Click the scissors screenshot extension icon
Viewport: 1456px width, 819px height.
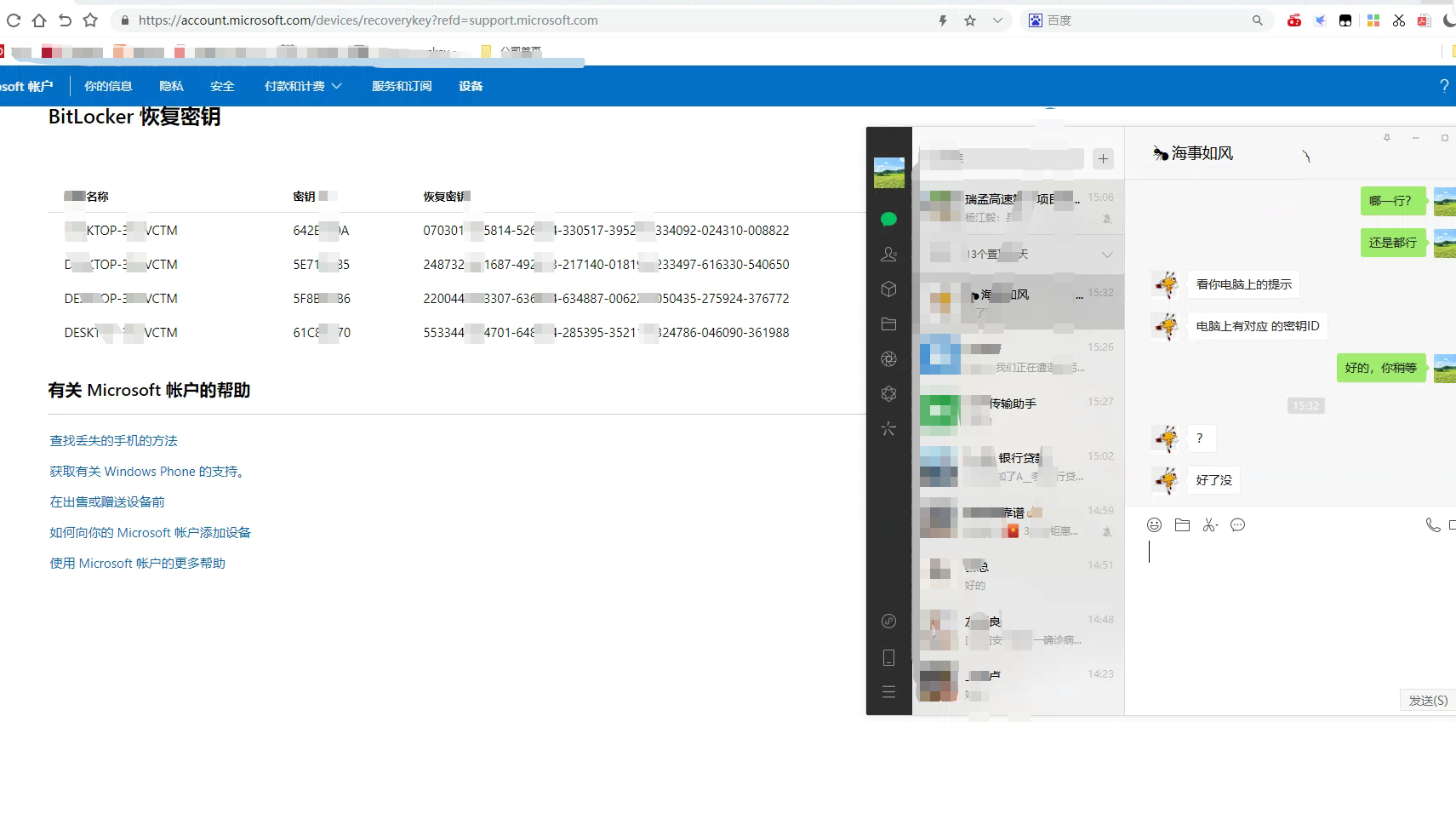point(1398,20)
